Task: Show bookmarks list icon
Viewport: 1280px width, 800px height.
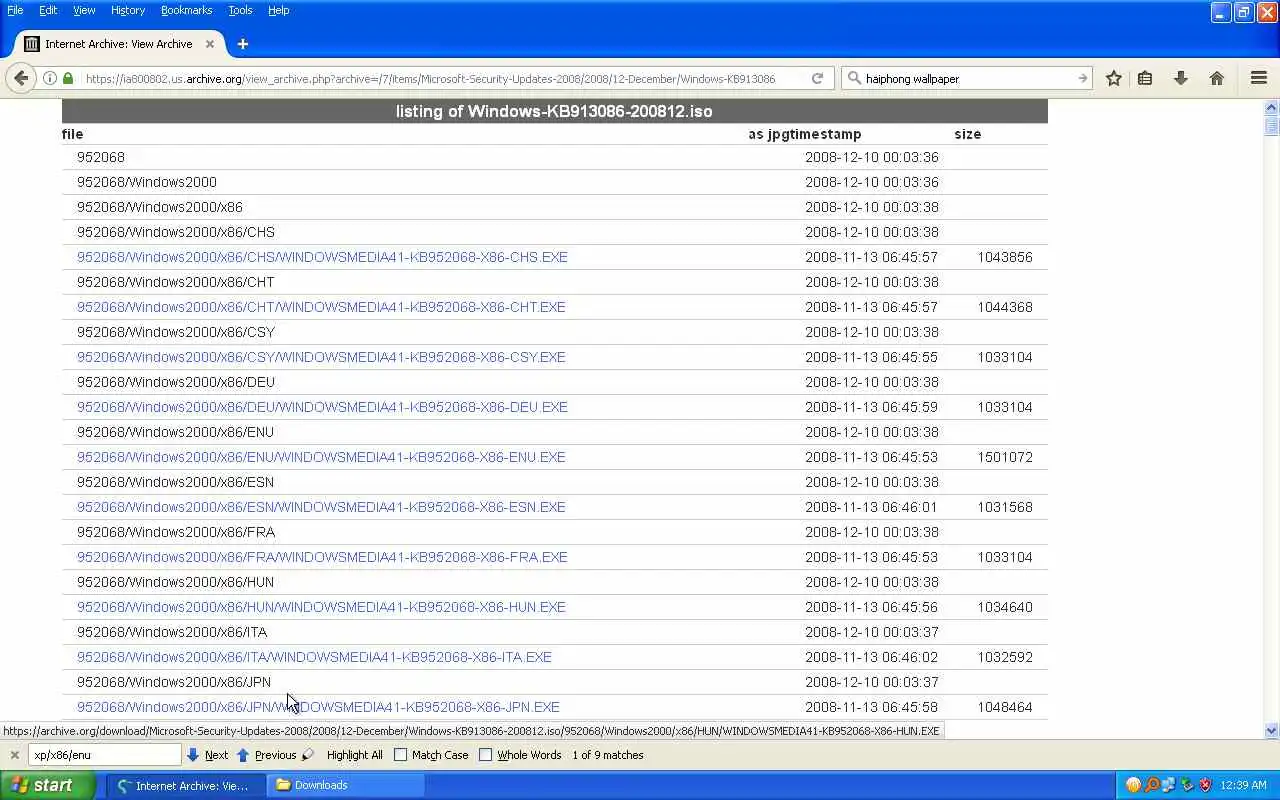Action: pyautogui.click(x=1145, y=78)
